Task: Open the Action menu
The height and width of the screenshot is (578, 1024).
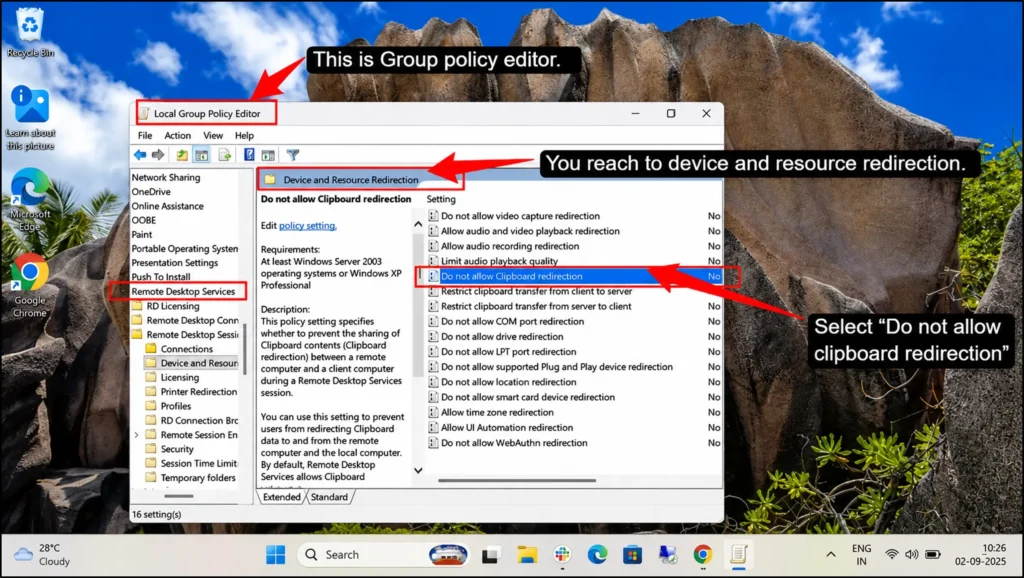Action: (x=178, y=135)
